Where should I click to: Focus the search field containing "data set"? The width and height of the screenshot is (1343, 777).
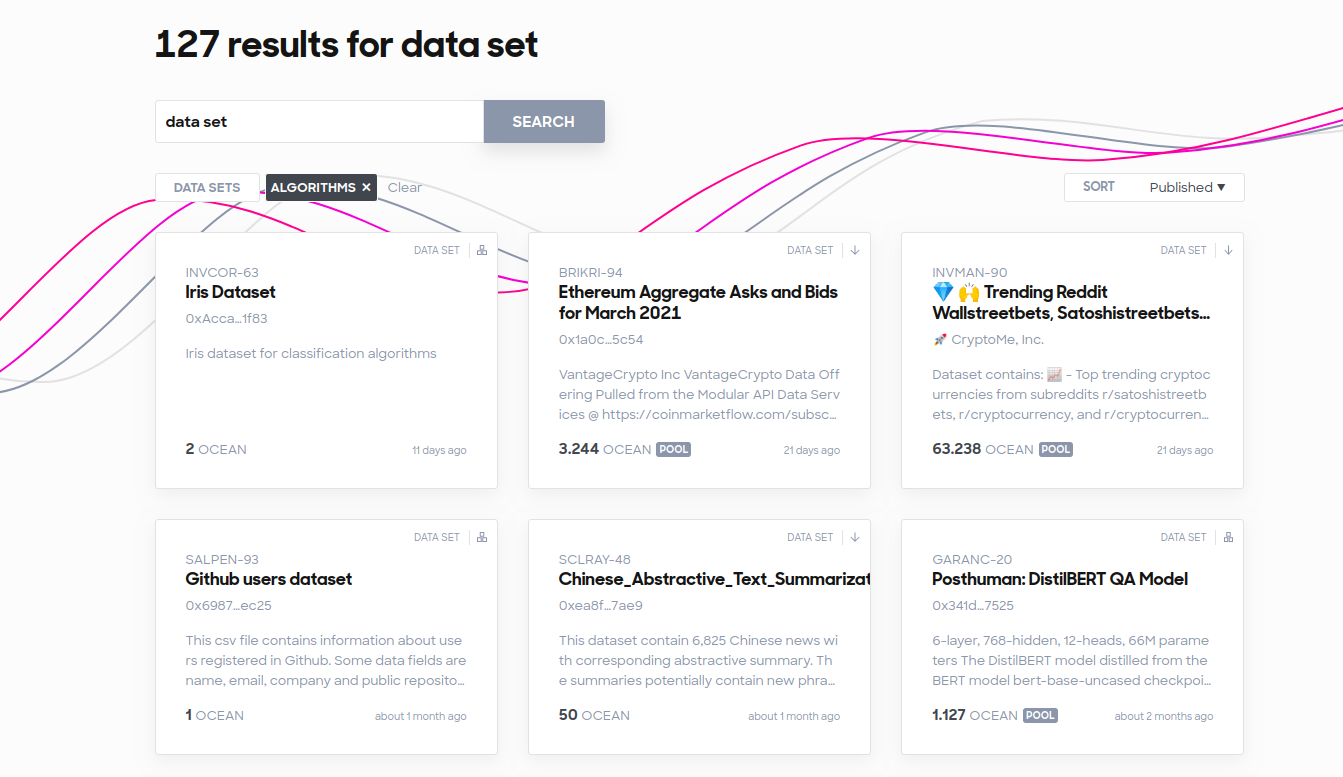pyautogui.click(x=320, y=121)
